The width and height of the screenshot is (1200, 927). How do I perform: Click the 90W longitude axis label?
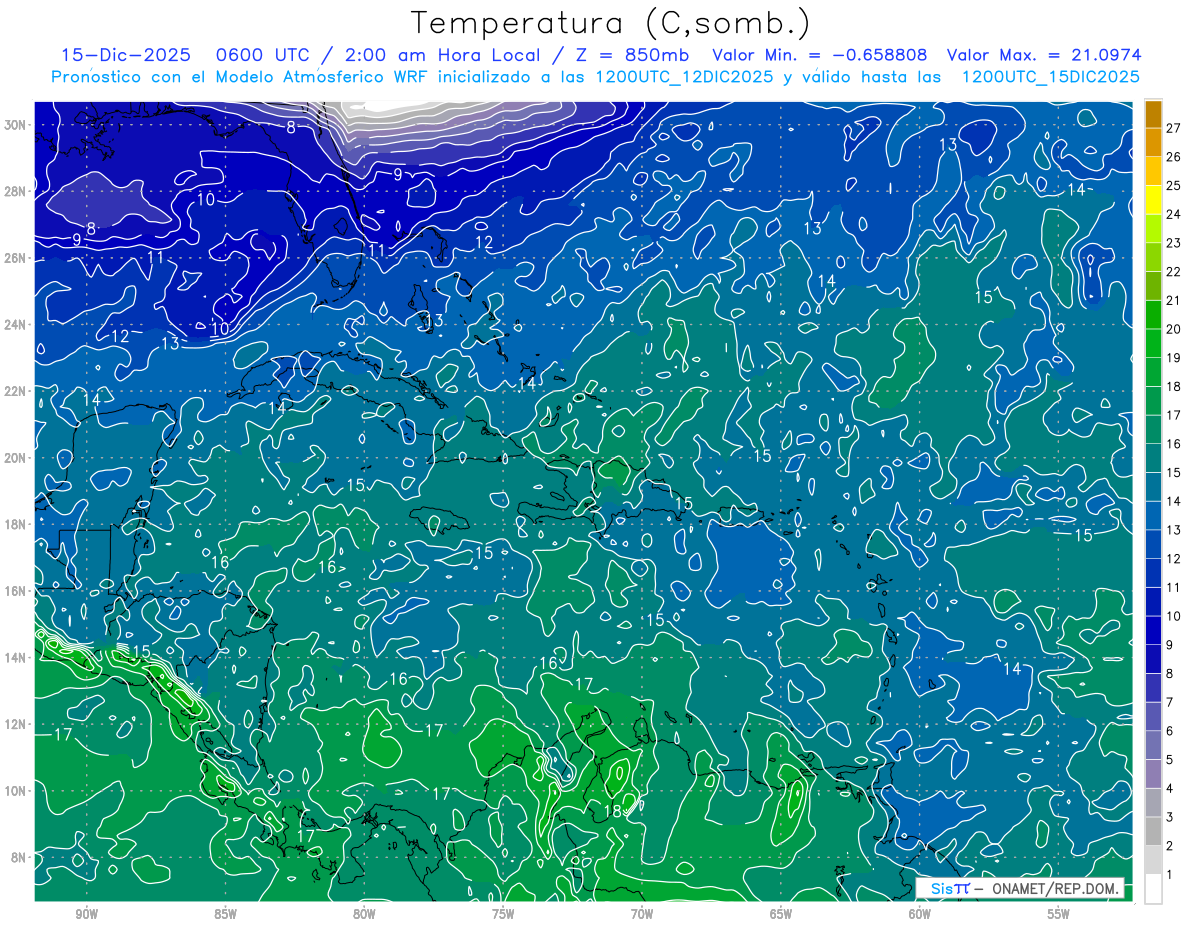[x=87, y=914]
